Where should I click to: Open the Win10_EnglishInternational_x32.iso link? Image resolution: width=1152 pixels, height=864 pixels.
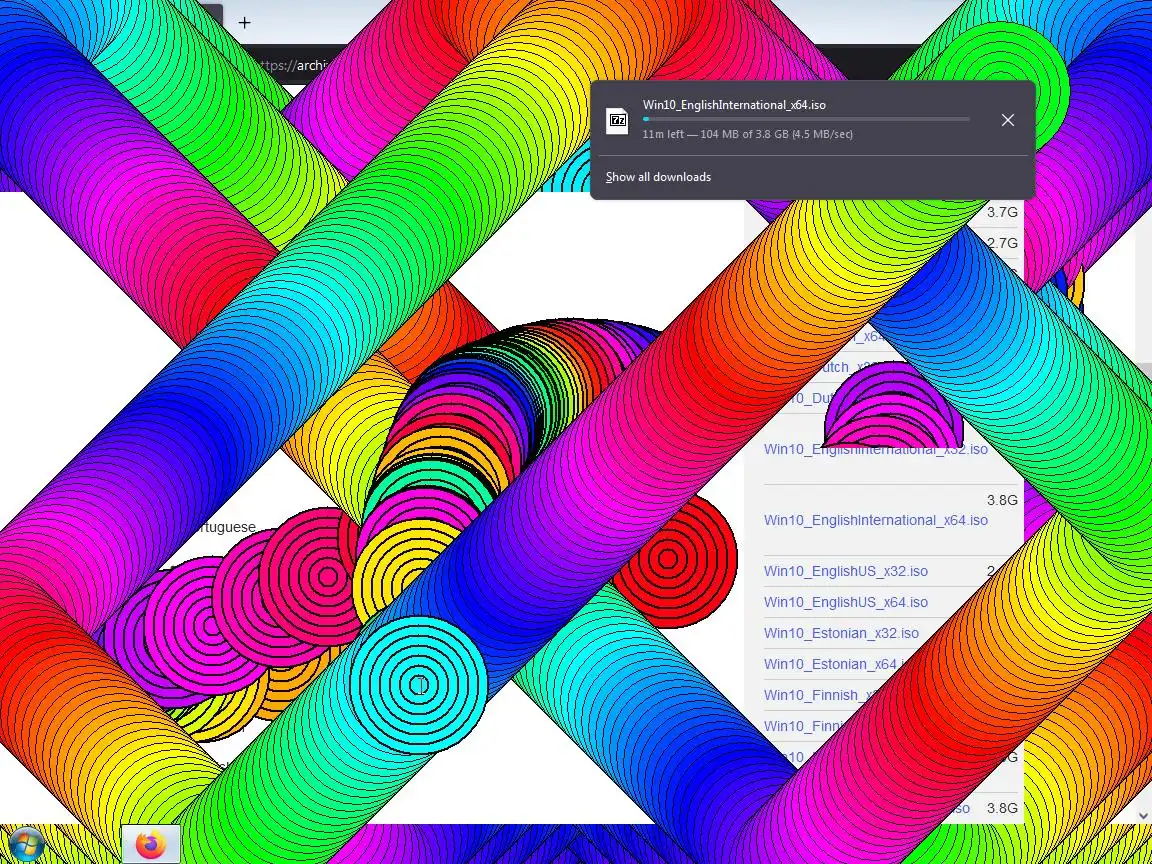tap(876, 449)
